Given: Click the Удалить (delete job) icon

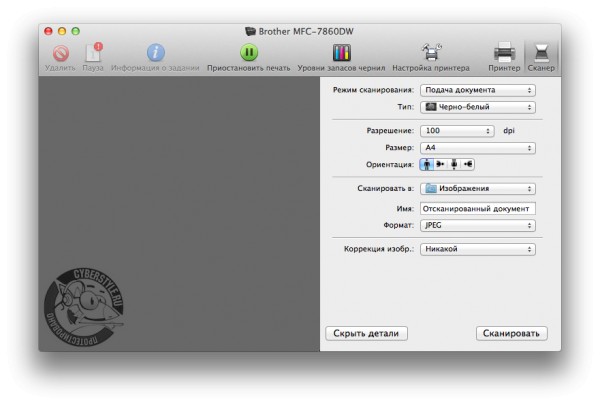Looking at the screenshot, I should [x=60, y=53].
